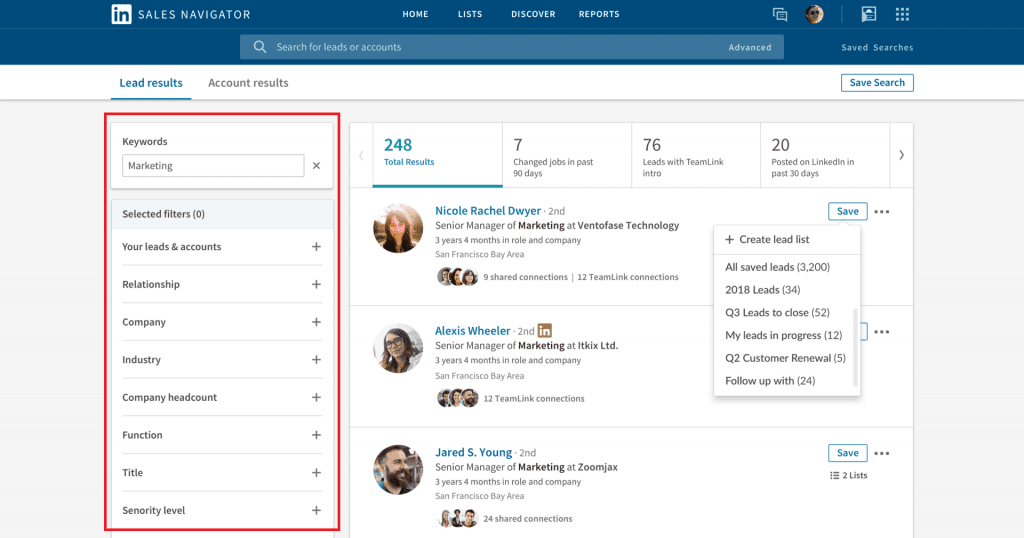Open Nicole Rachel Dwyer's profile photo
1024x538 pixels.
(x=398, y=228)
